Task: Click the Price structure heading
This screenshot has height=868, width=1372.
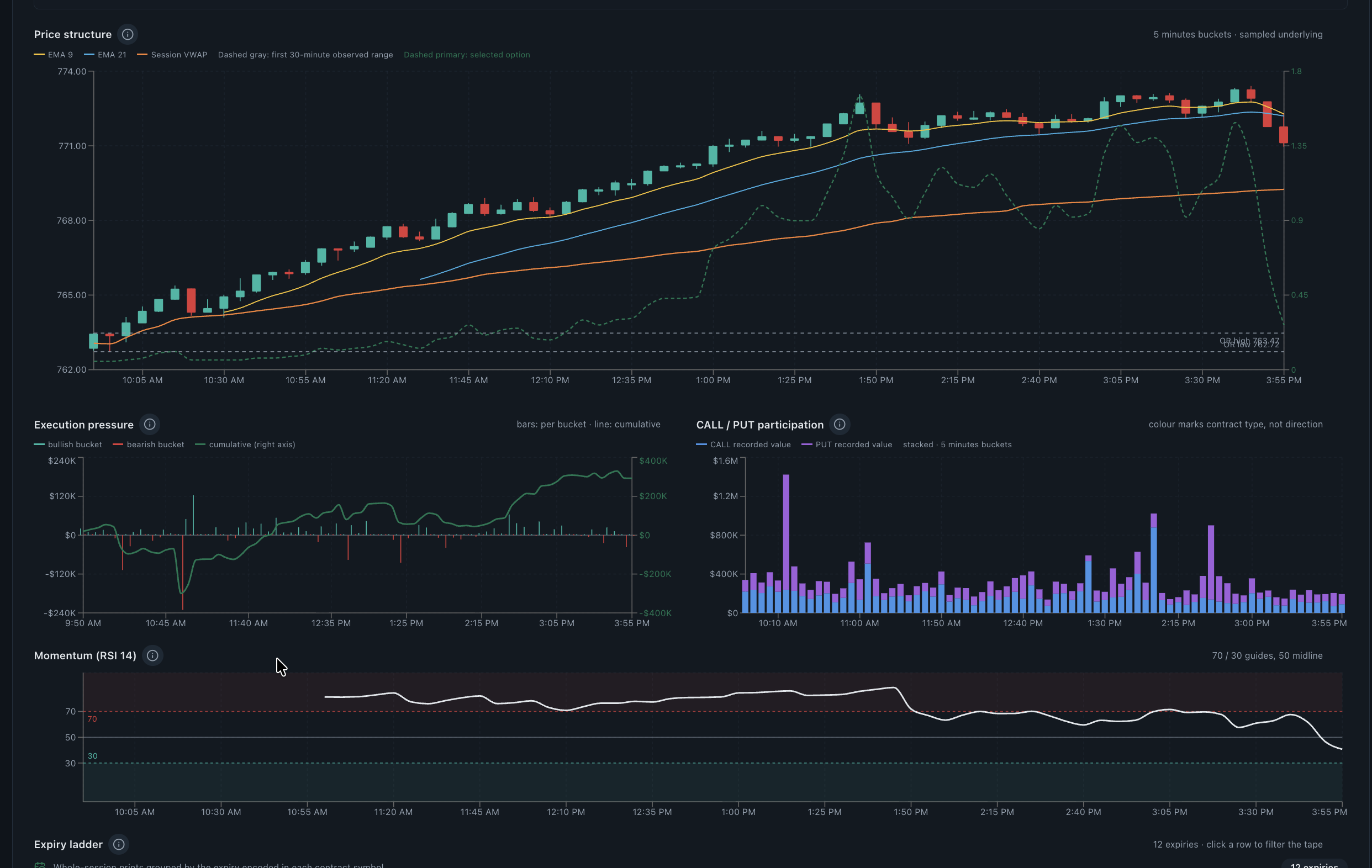Action: coord(73,34)
